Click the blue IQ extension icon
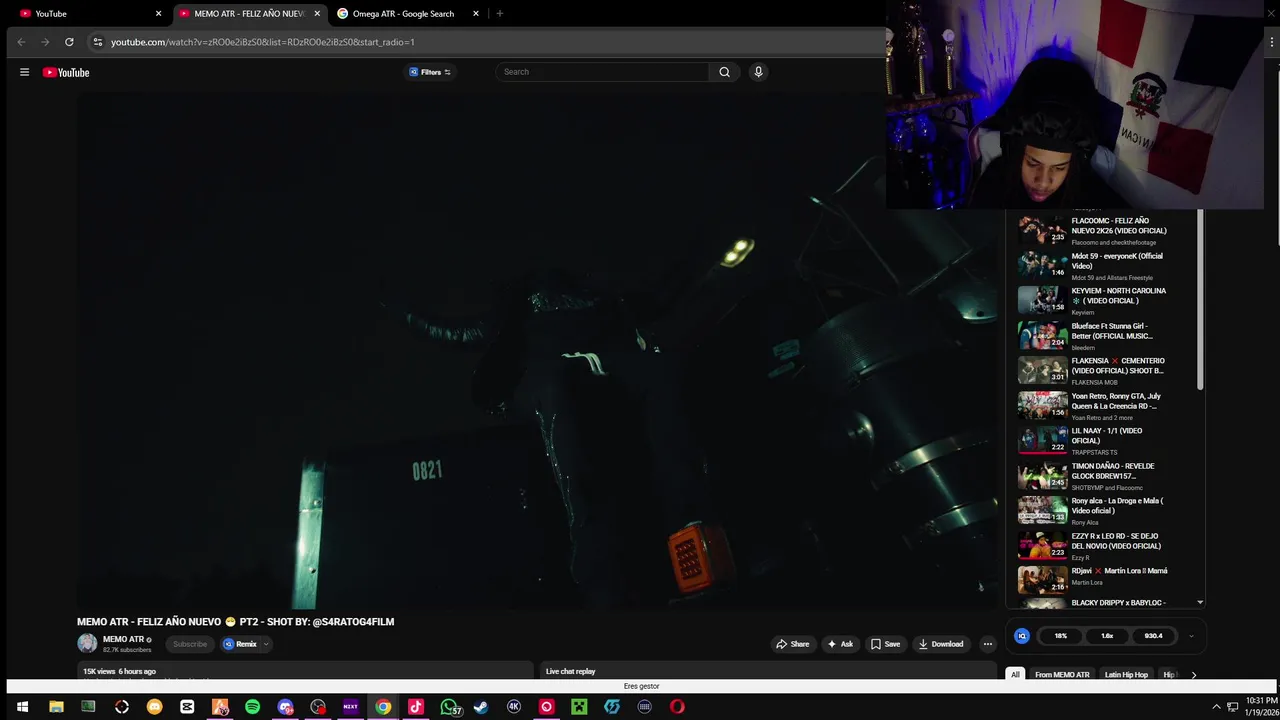Screen dimensions: 1280x720 coord(1021,636)
